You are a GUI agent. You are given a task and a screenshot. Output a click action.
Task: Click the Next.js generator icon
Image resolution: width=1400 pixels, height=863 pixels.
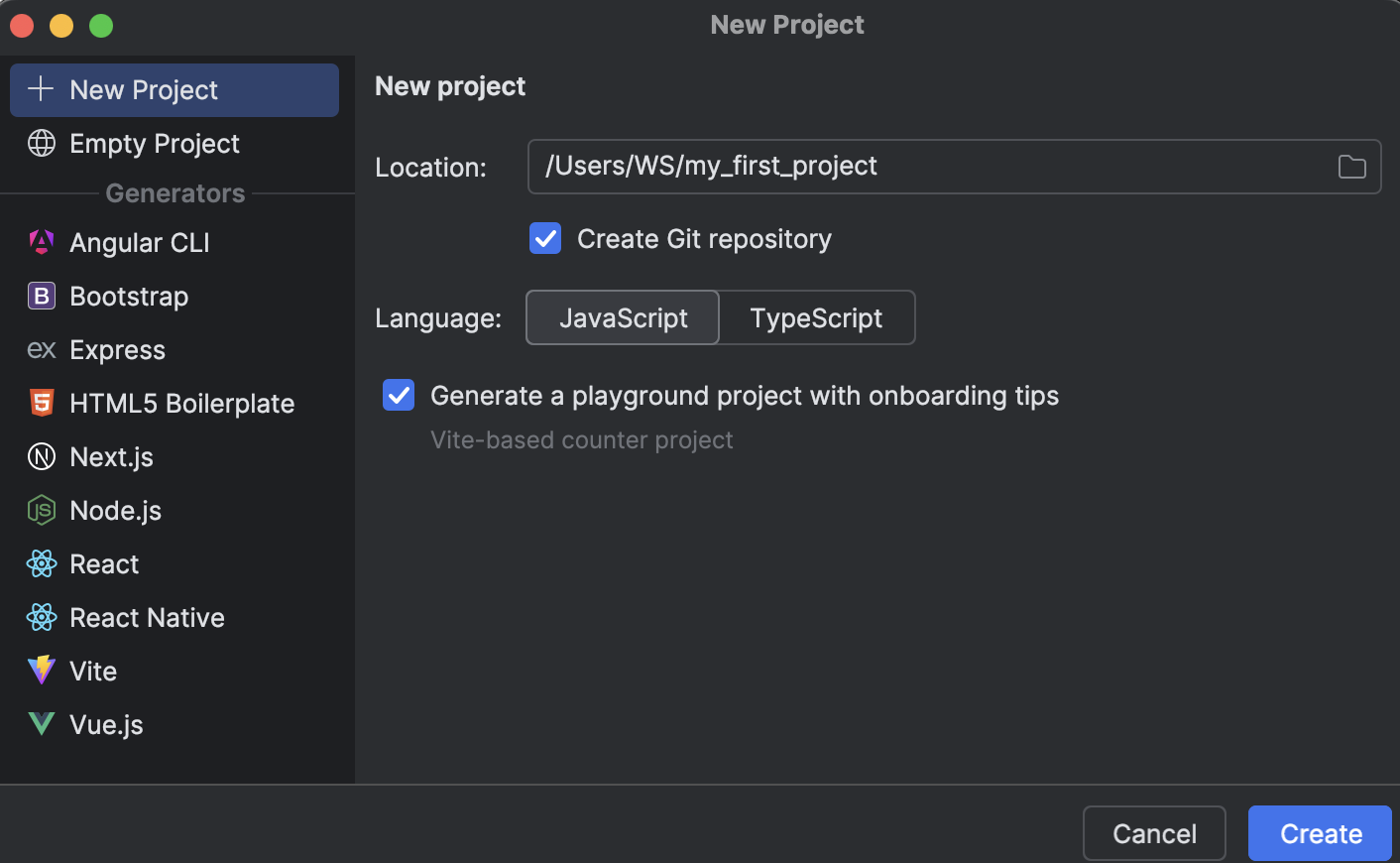click(42, 456)
